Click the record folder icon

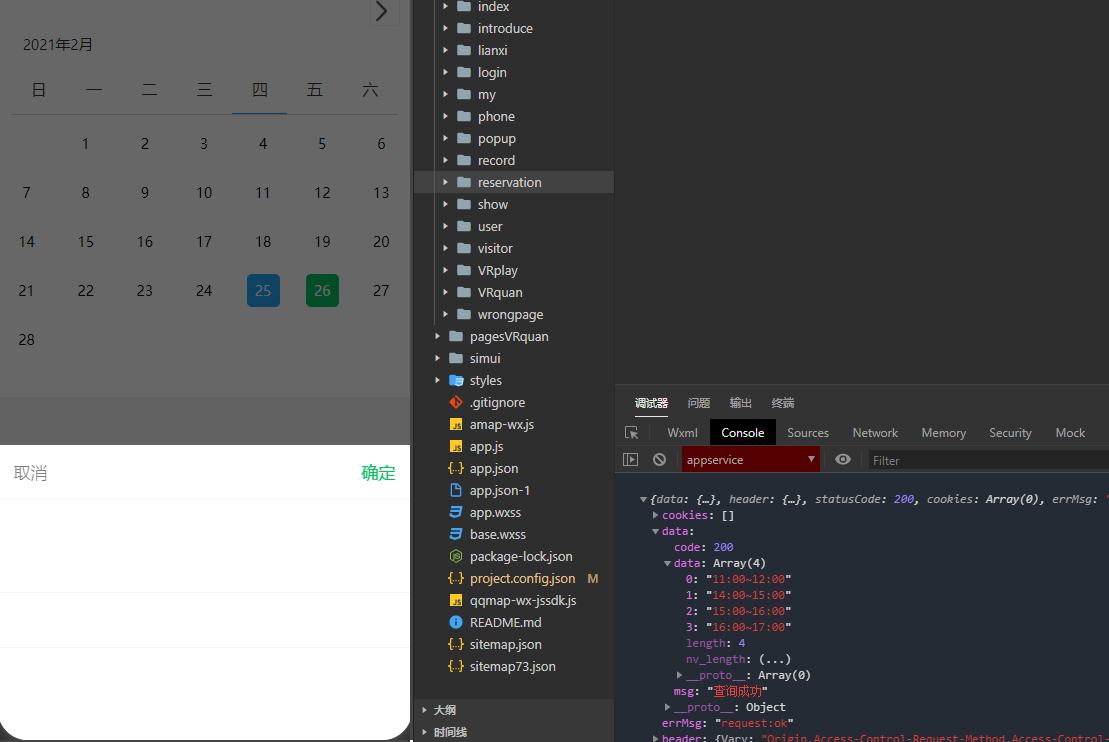(464, 161)
